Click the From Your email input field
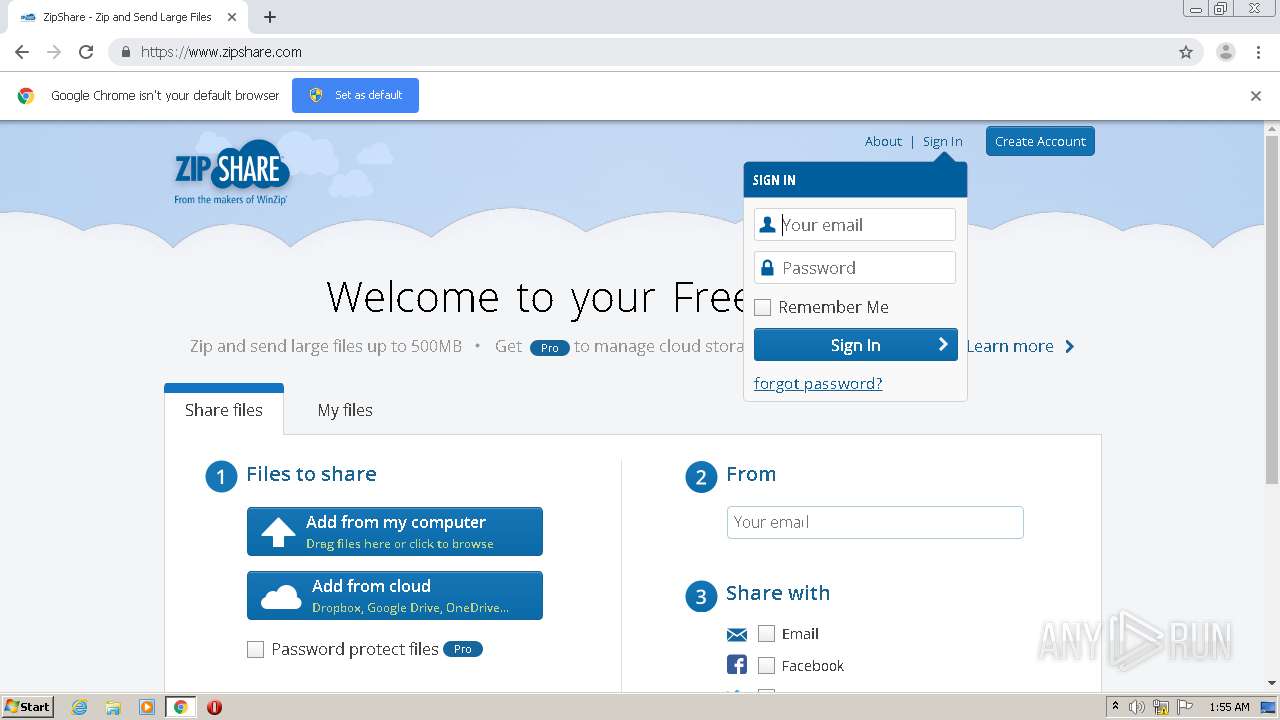 875,523
